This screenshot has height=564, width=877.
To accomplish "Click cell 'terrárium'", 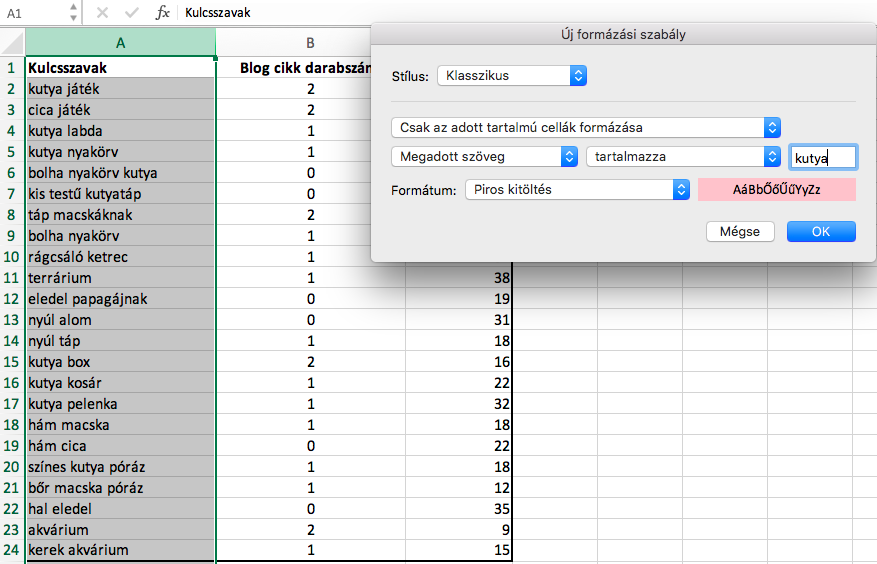I will [120, 278].
